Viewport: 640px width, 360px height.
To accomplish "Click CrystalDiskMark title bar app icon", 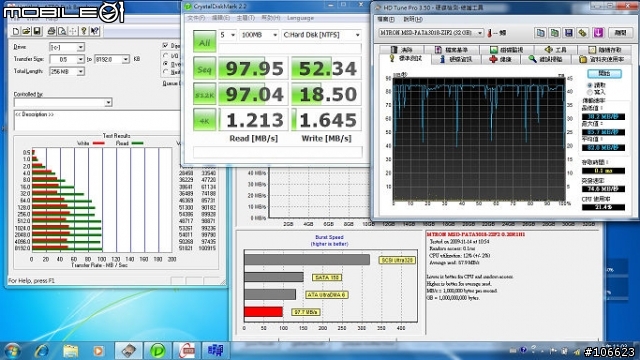I will pos(188,7).
